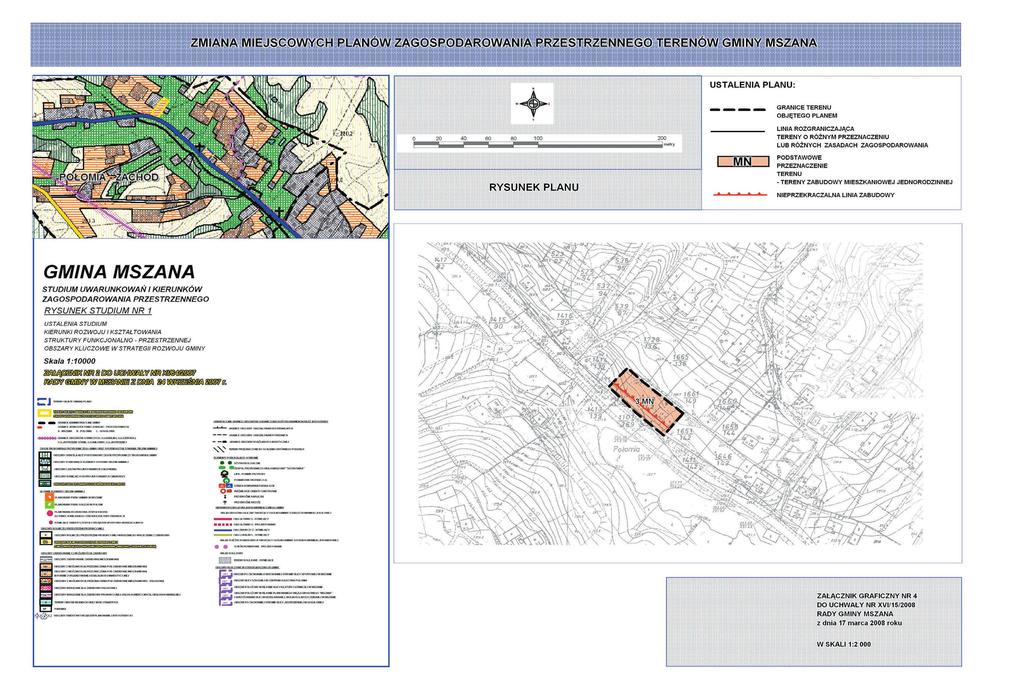Select the 'ZAŁĄCZNIK GRAFICZNY NR 4' text
The image size is (1024, 700).
pyautogui.click(x=867, y=596)
